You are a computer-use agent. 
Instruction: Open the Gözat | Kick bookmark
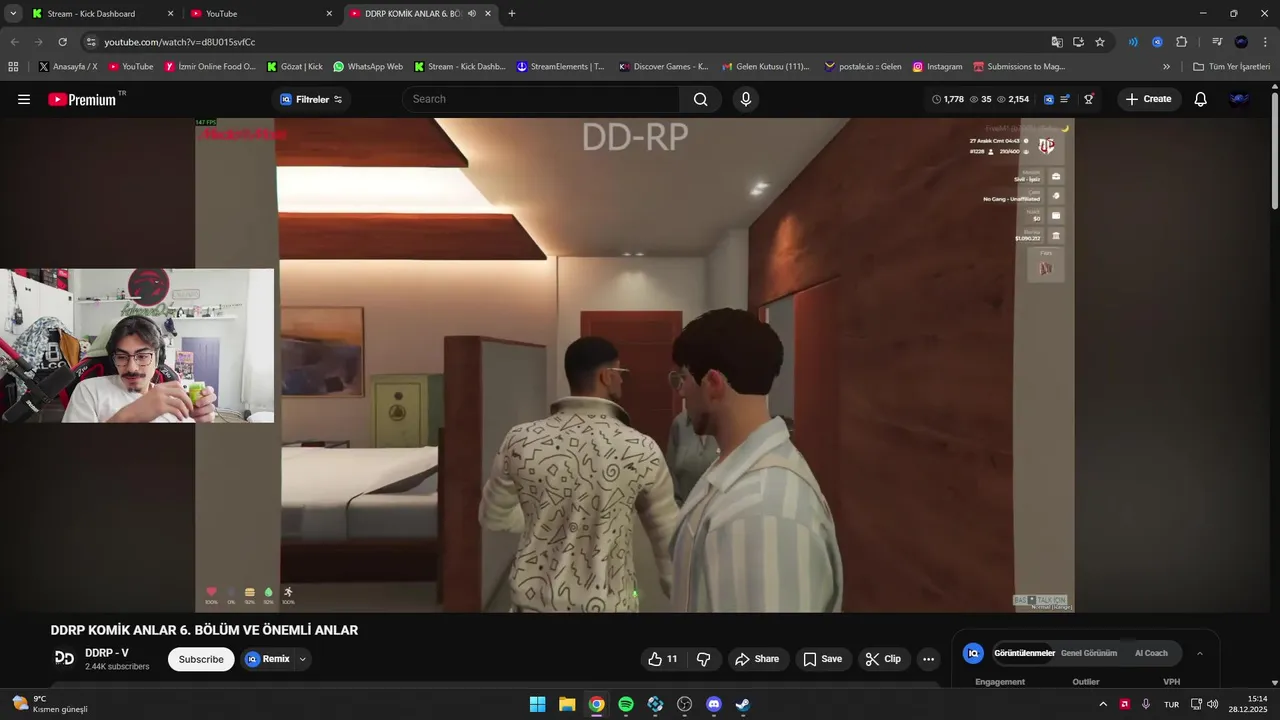[x=295, y=67]
